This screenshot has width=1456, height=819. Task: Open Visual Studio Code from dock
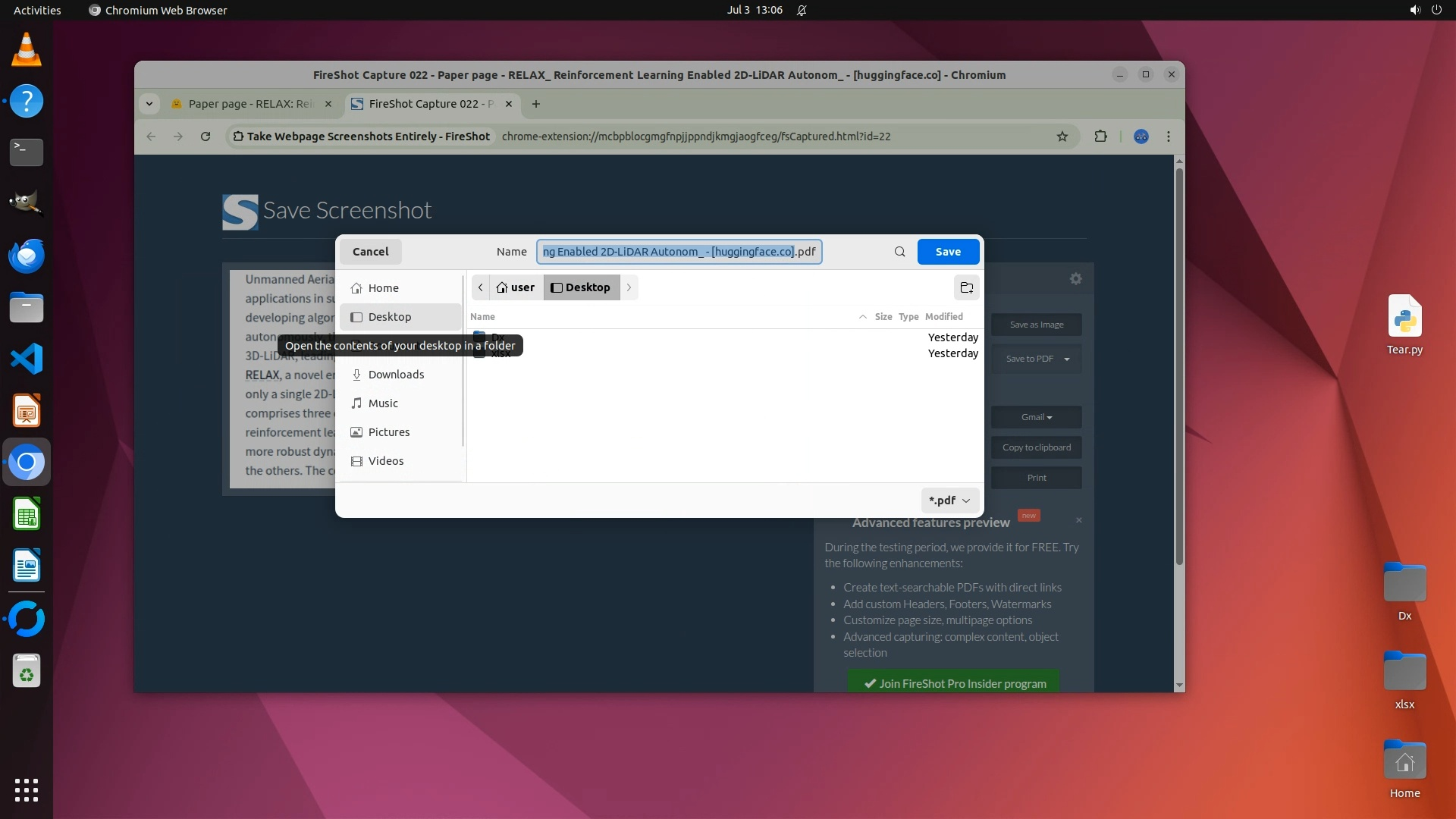[x=27, y=359]
